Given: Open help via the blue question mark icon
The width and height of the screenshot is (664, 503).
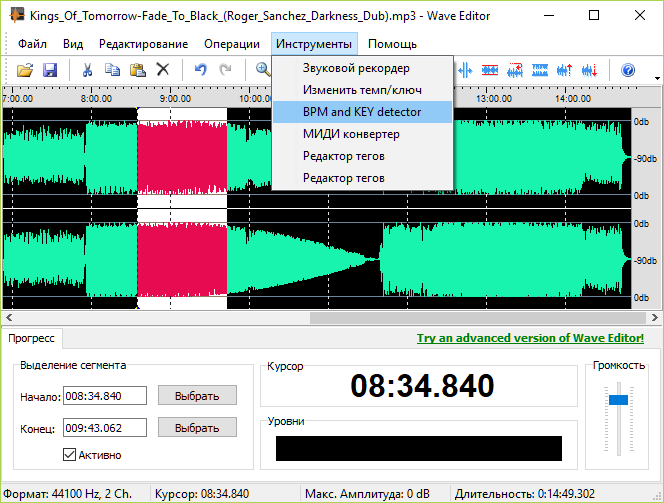Looking at the screenshot, I should [628, 70].
